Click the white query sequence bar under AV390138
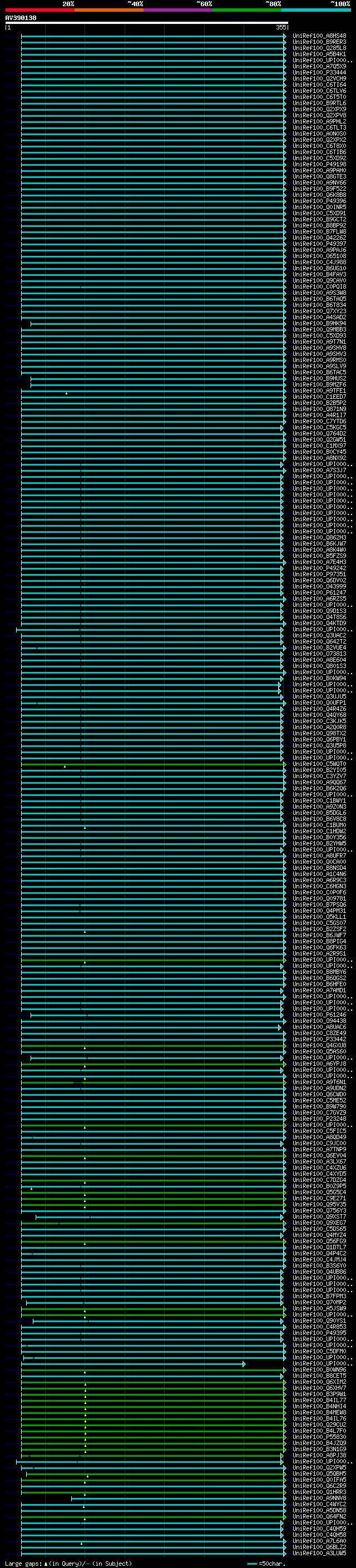The width and height of the screenshot is (356, 1568). click(147, 22)
